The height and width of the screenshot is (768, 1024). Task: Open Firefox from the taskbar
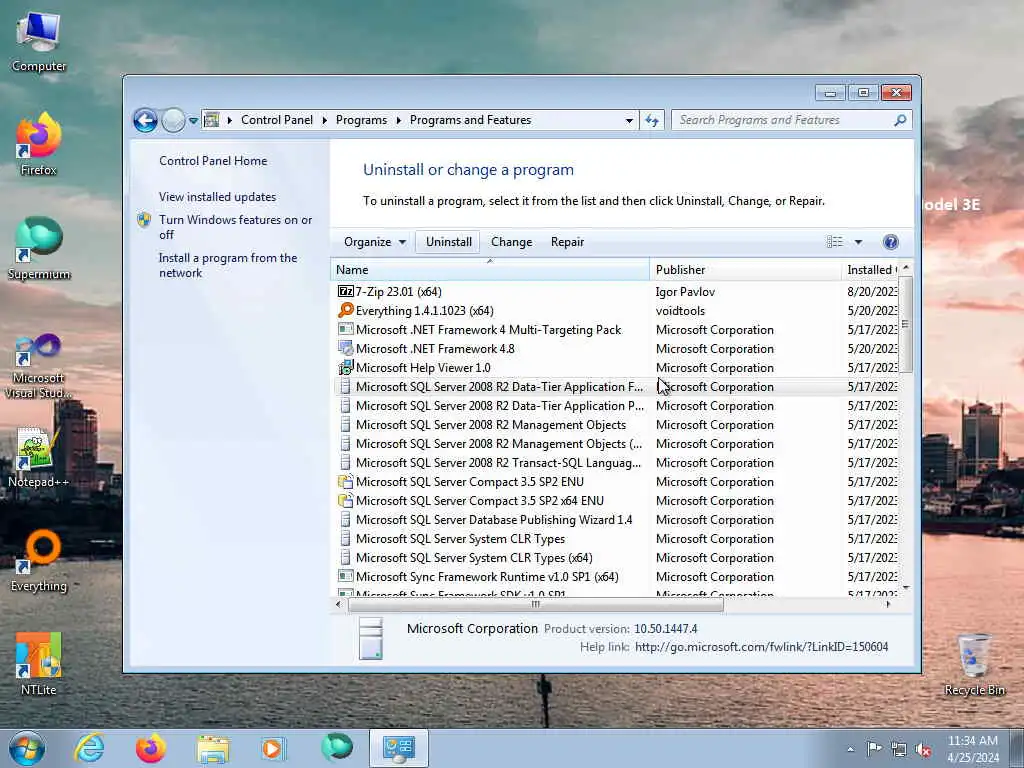click(150, 748)
